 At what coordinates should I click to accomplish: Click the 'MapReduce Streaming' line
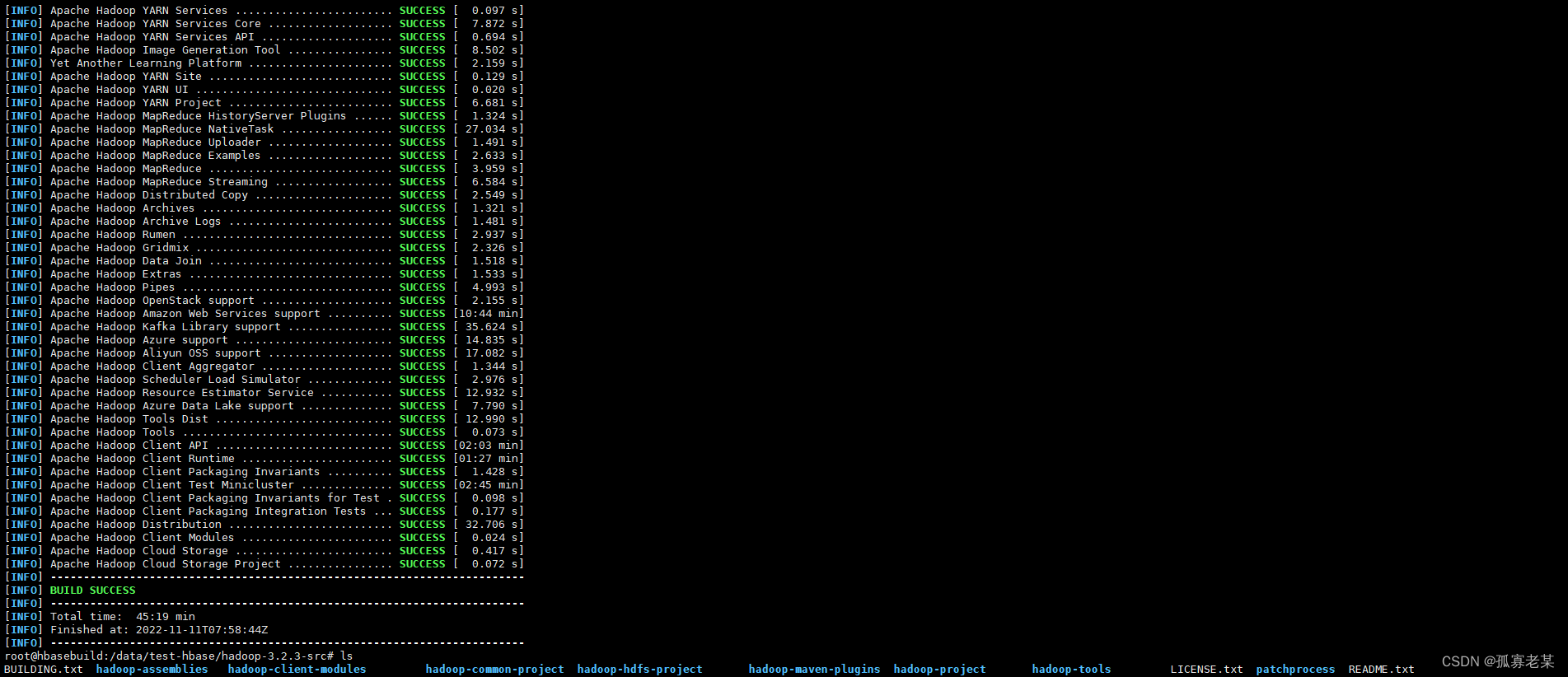click(264, 182)
